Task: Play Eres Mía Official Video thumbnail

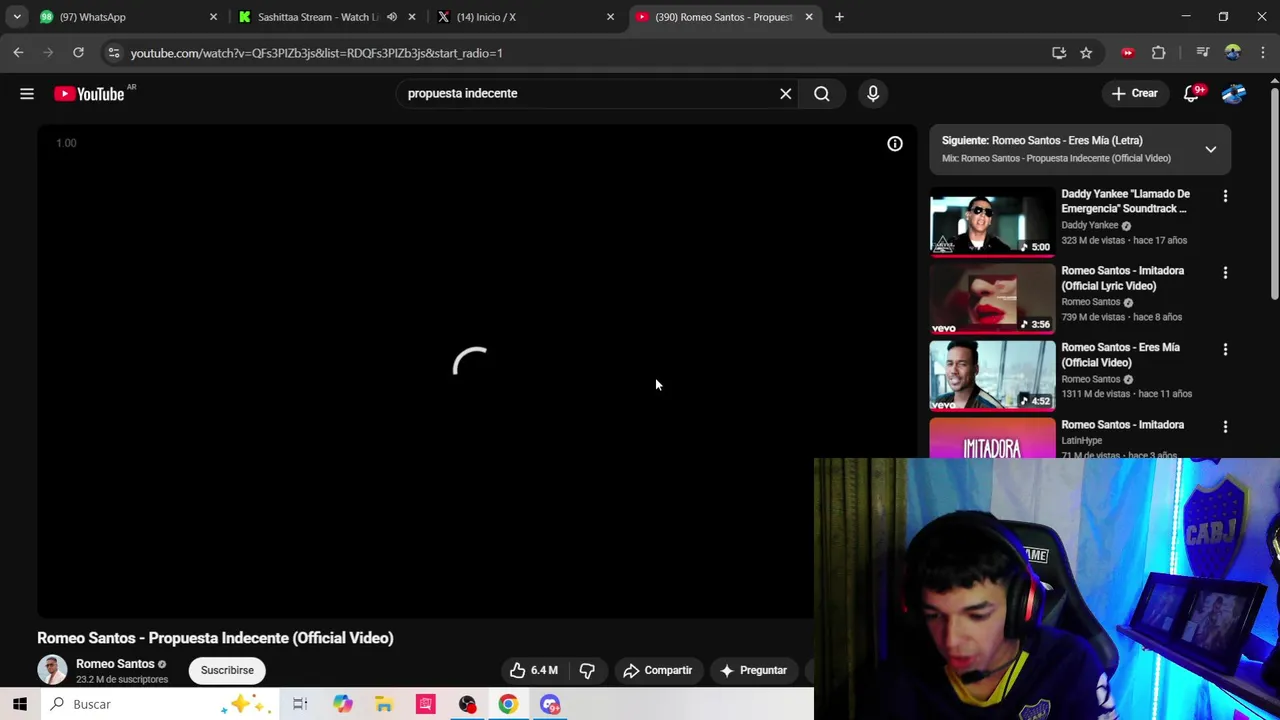Action: [992, 376]
